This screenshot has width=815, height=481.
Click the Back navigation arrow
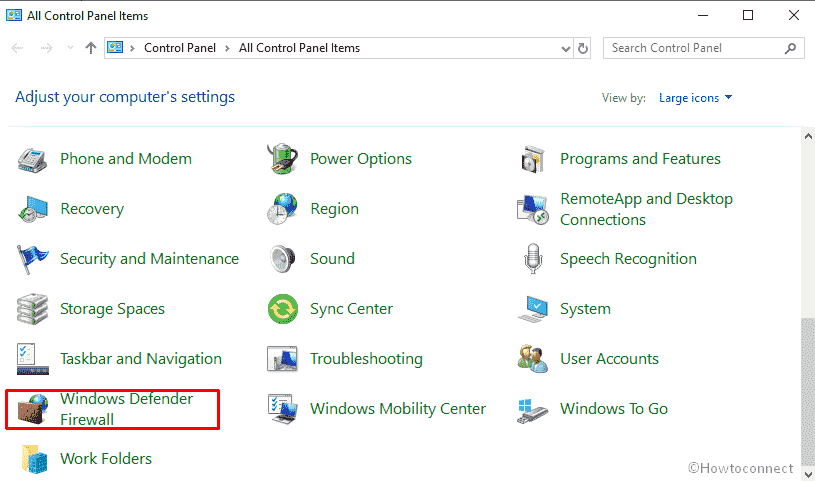(17, 48)
